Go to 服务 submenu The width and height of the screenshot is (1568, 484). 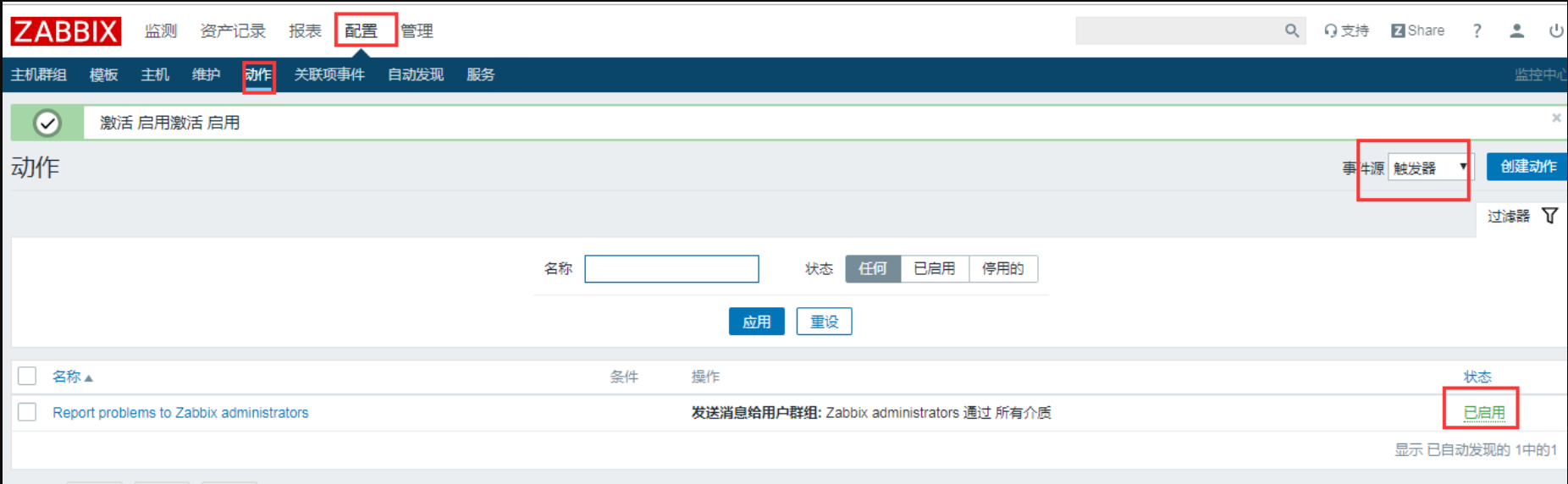[480, 74]
